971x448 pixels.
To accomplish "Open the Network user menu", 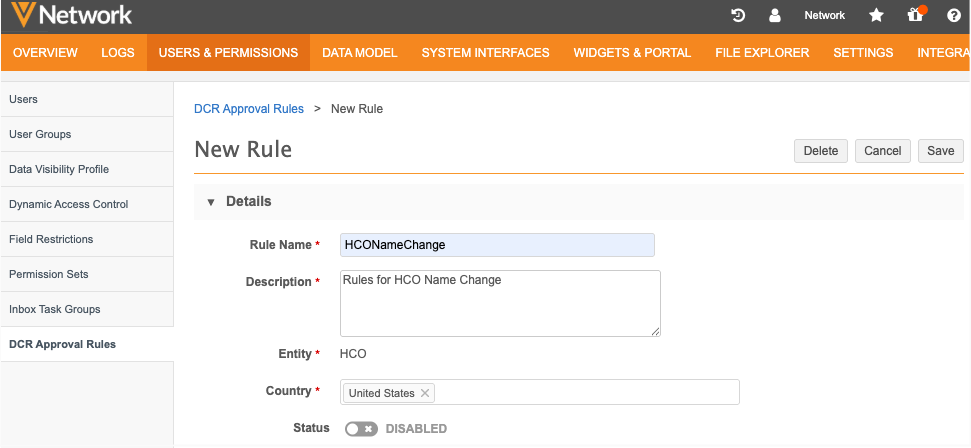I will coord(824,15).
